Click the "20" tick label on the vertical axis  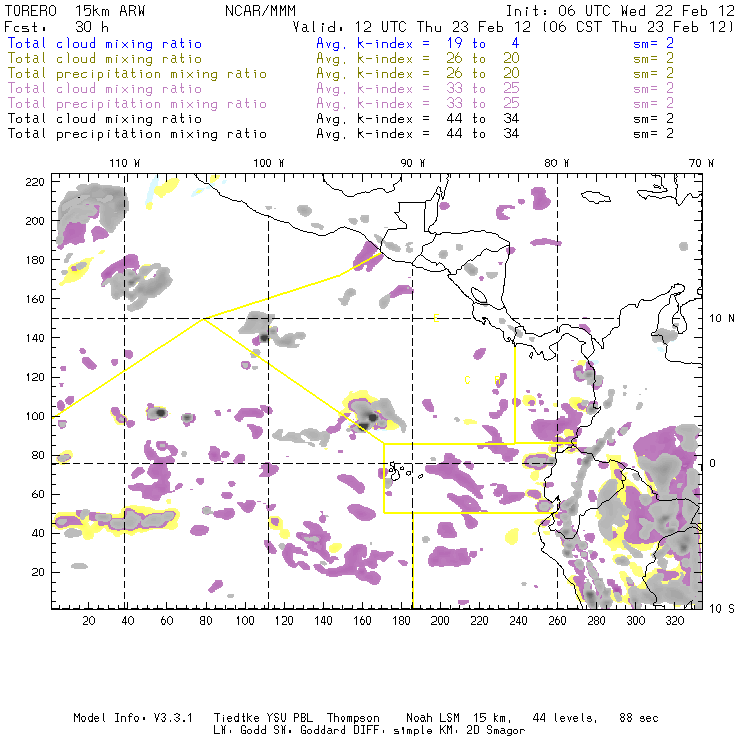(x=39, y=572)
